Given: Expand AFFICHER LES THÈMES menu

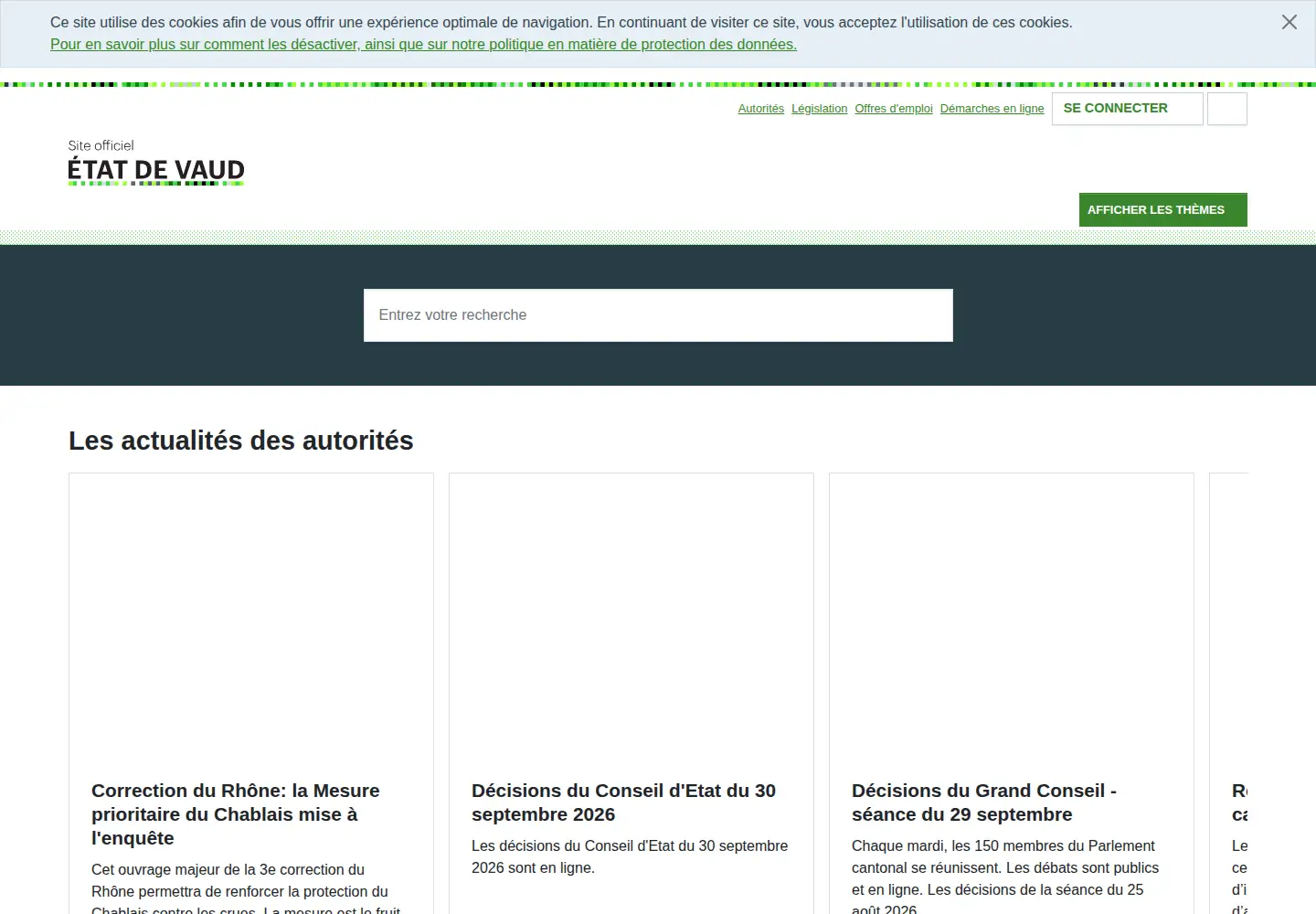Looking at the screenshot, I should 1162,209.
